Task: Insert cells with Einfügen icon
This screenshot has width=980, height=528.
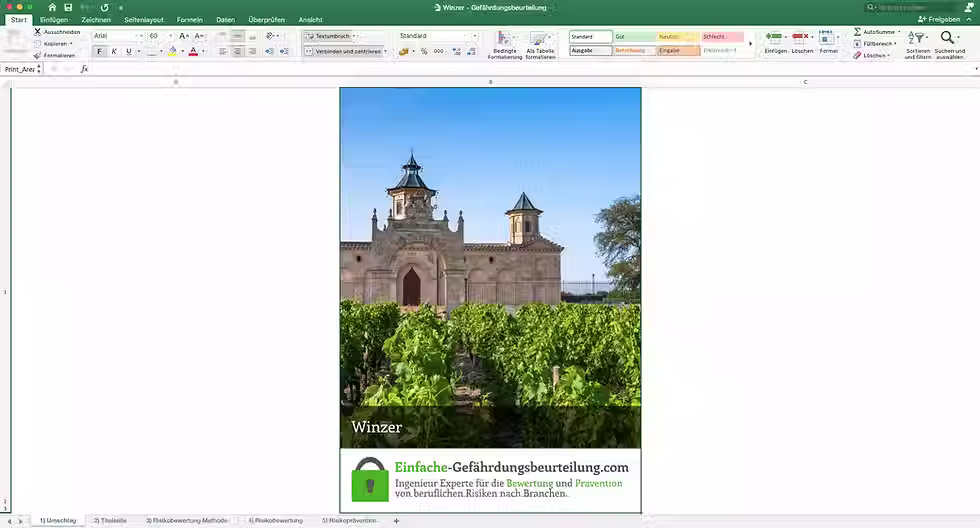Action: tap(775, 43)
